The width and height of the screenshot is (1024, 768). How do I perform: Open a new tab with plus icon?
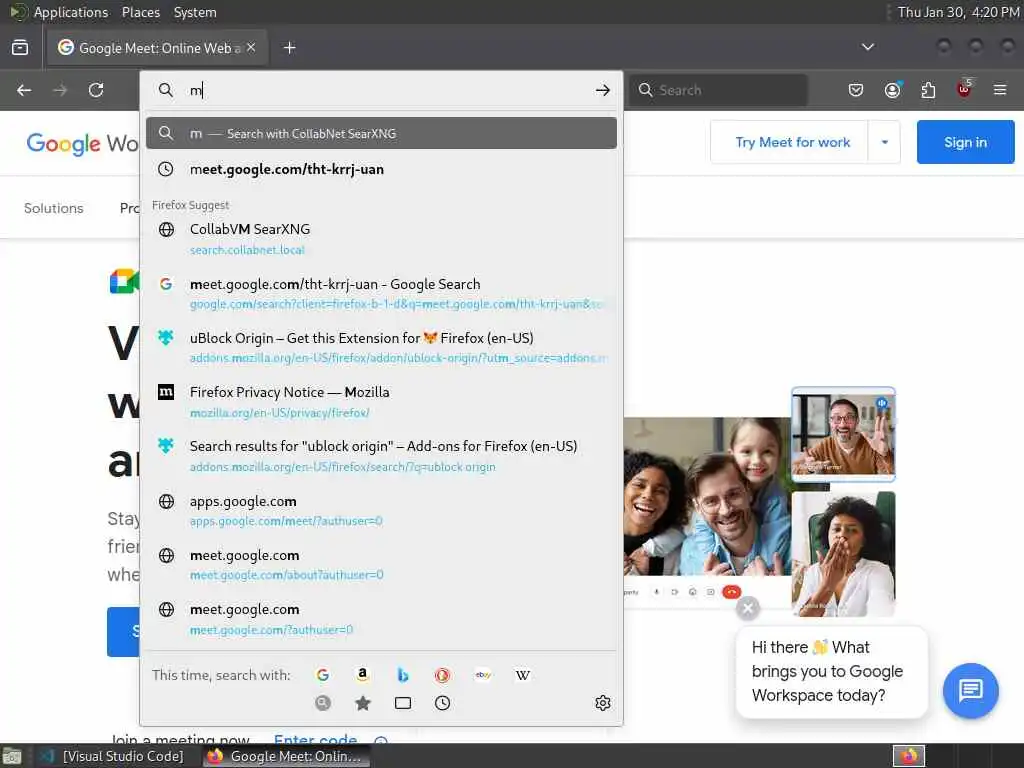coord(290,48)
